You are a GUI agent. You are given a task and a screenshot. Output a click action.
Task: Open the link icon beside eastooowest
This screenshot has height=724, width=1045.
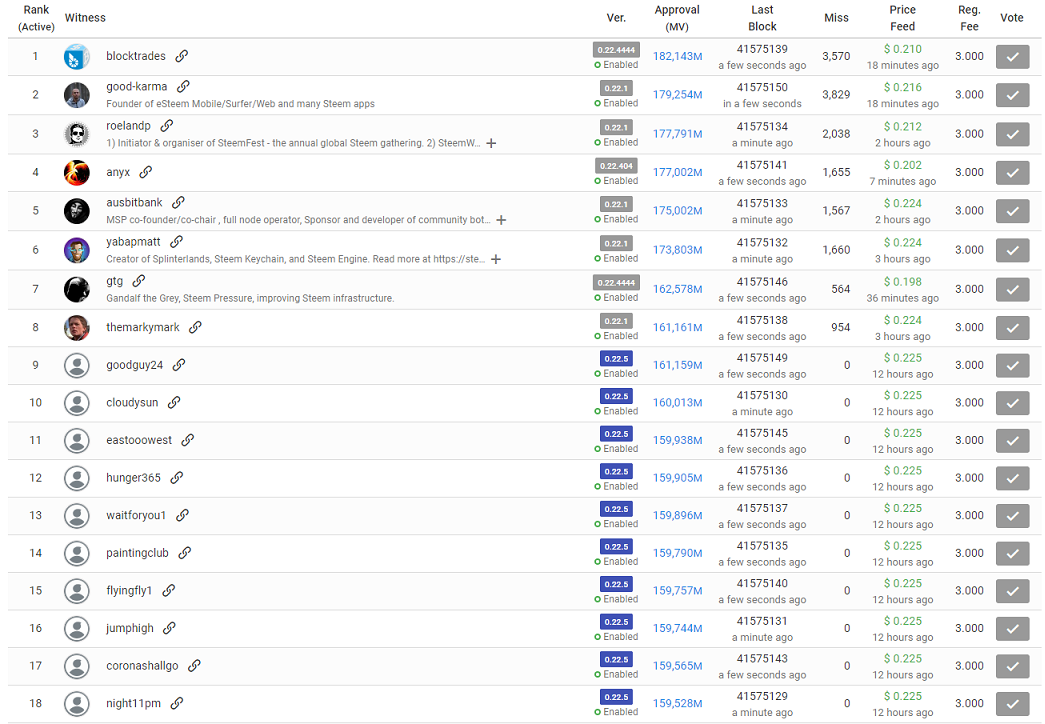(187, 440)
